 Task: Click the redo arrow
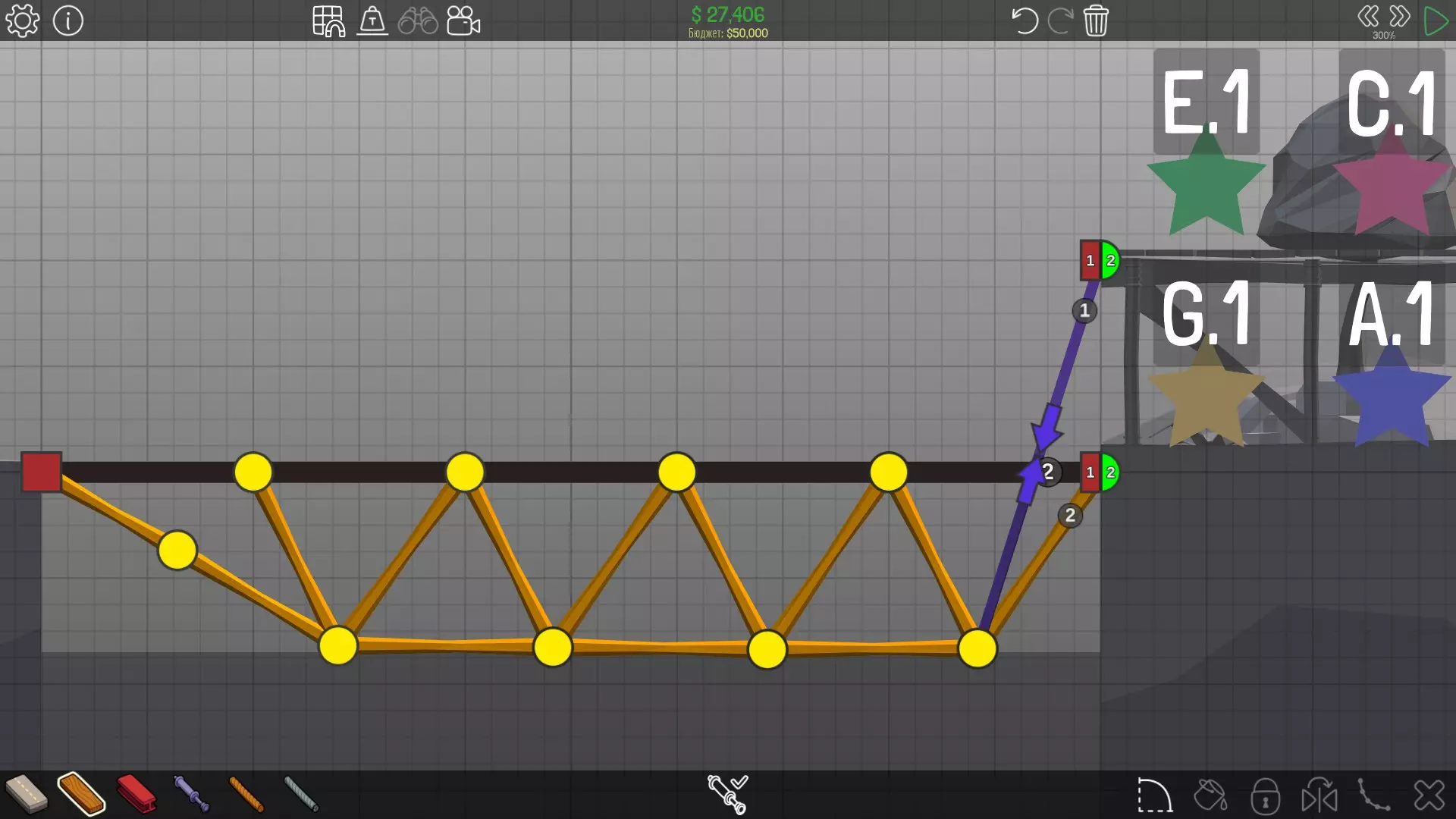point(1059,20)
